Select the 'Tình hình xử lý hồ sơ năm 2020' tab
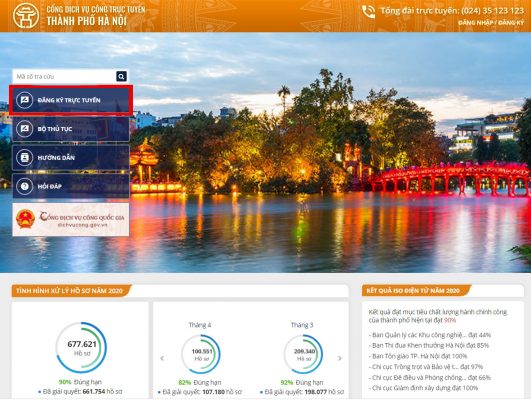 (x=70, y=291)
